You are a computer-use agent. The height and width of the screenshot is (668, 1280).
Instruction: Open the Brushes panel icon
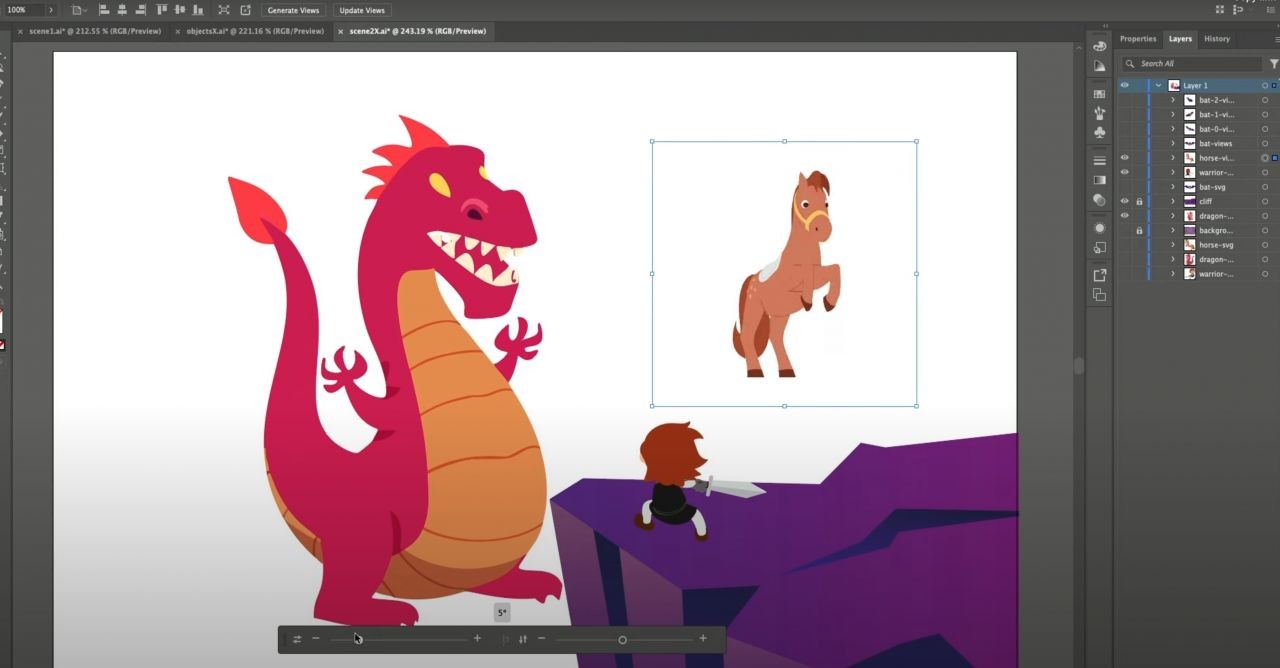pos(1100,113)
